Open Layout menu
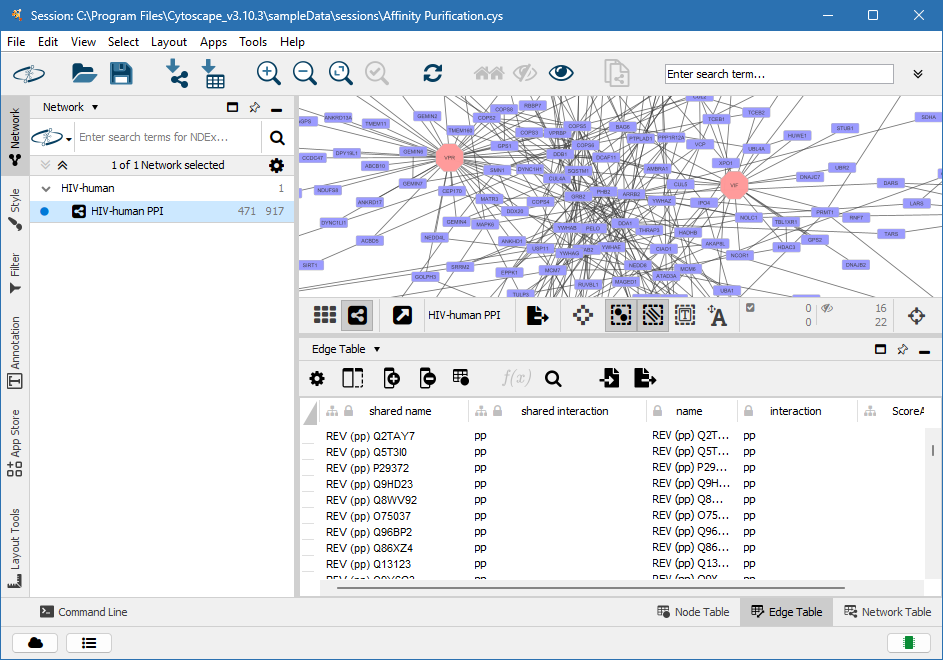Image resolution: width=943 pixels, height=660 pixels. pyautogui.click(x=168, y=42)
